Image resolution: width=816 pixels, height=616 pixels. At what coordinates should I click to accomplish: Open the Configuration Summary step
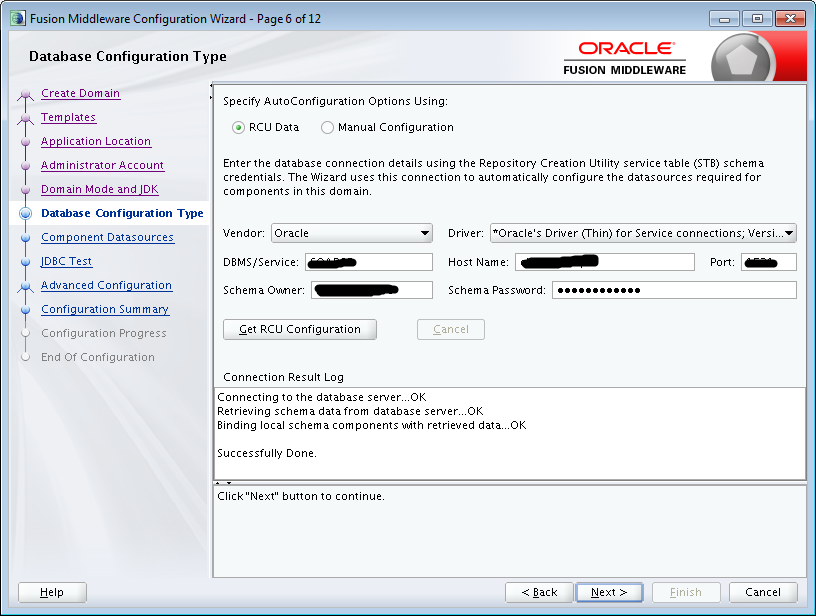click(104, 309)
